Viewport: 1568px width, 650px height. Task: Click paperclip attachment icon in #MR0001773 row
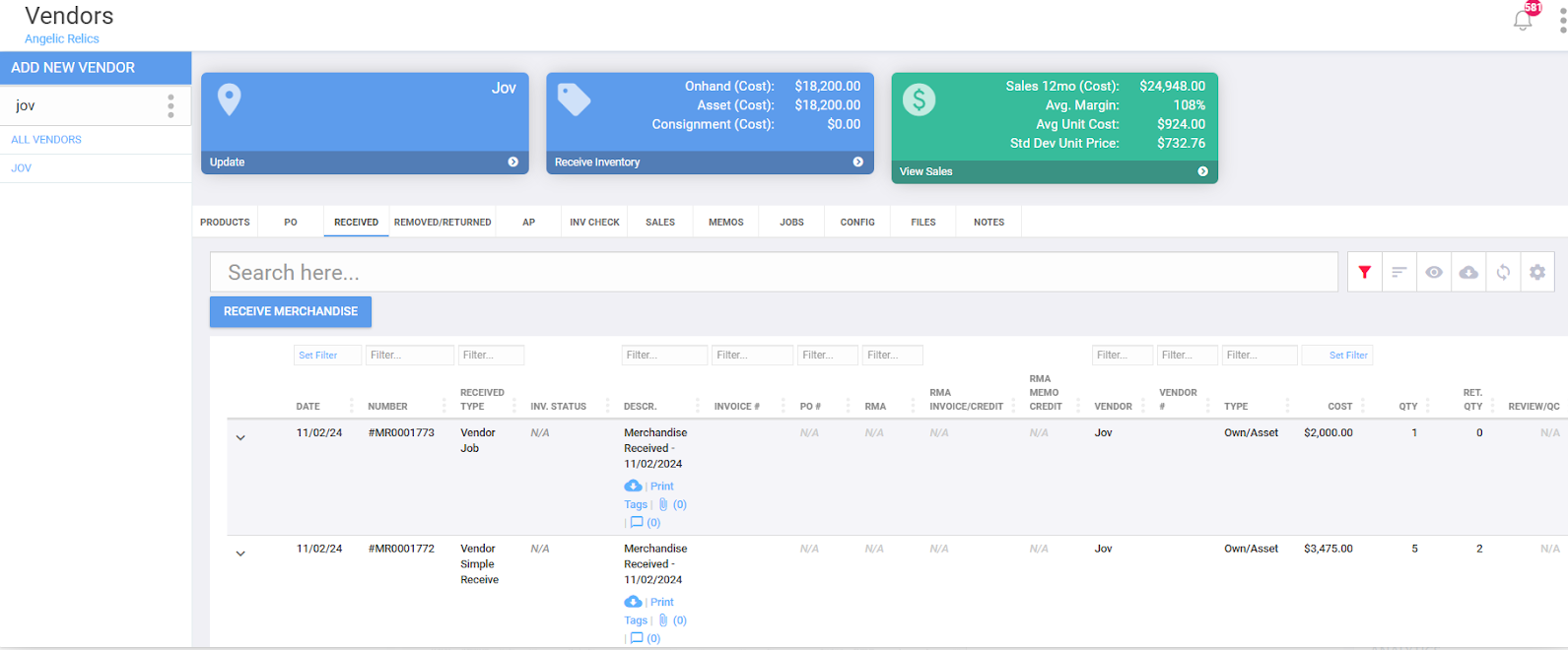pyautogui.click(x=663, y=504)
